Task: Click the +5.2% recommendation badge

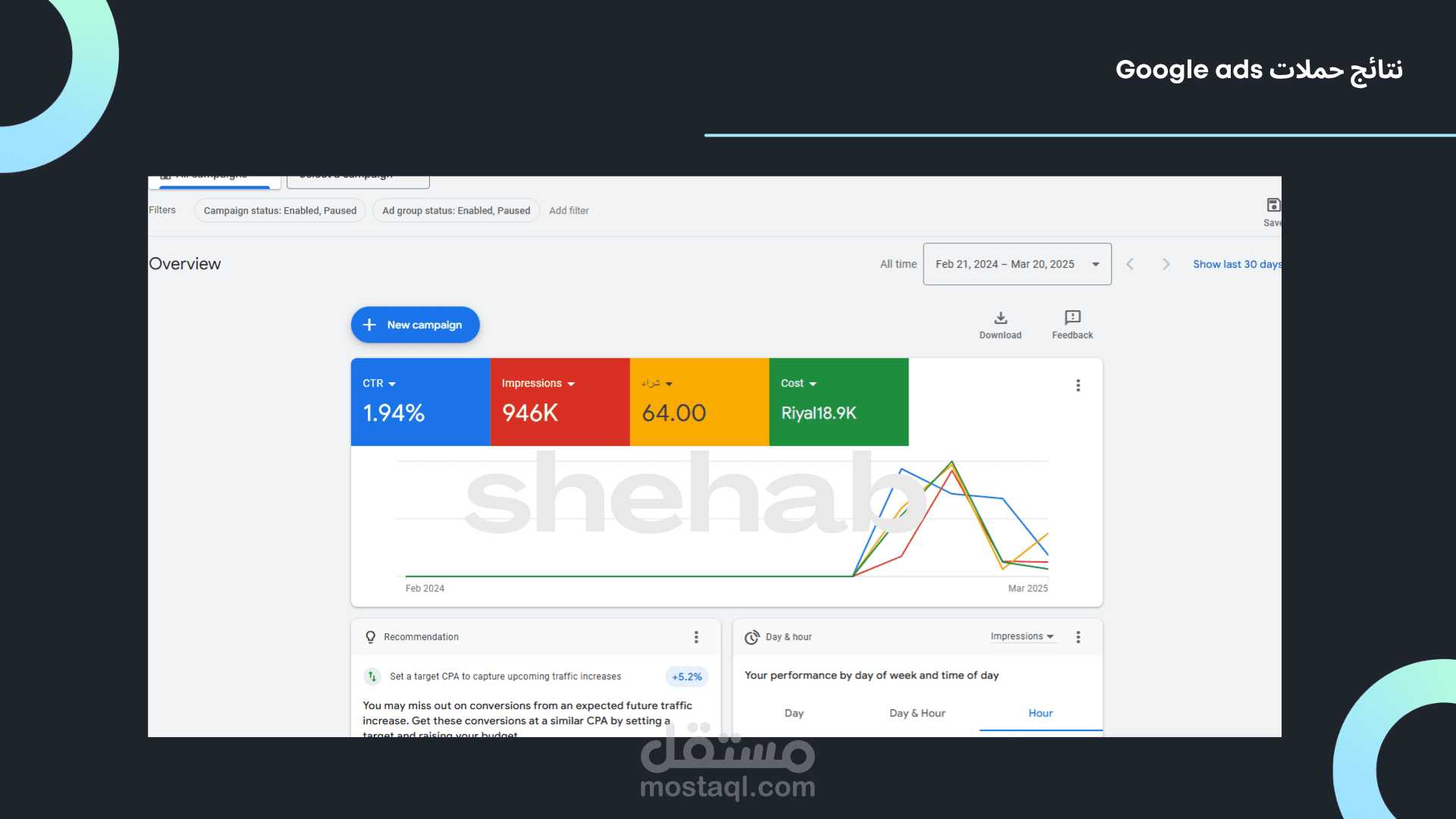Action: [687, 676]
